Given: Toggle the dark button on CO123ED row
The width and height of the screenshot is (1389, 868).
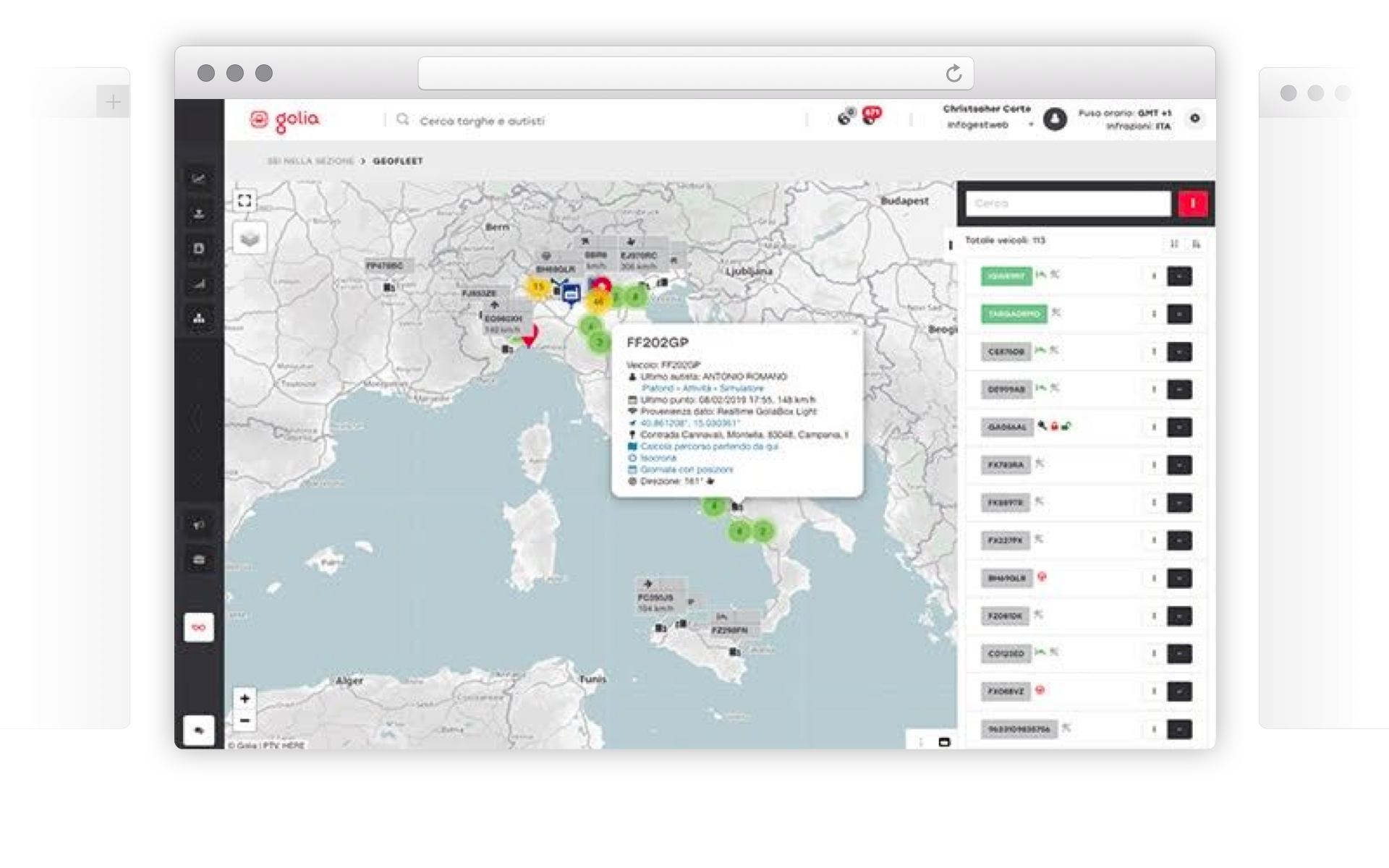Looking at the screenshot, I should (1179, 653).
